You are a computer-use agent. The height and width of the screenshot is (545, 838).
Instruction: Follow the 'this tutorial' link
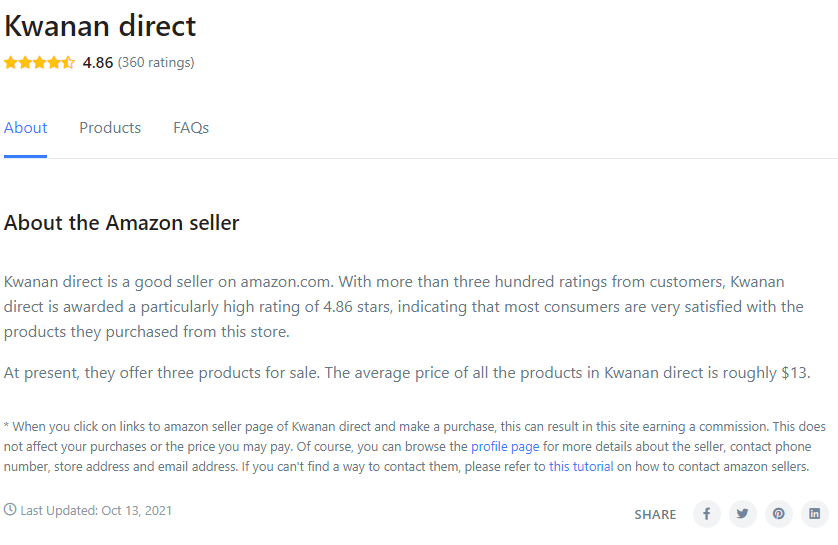[x=581, y=466]
